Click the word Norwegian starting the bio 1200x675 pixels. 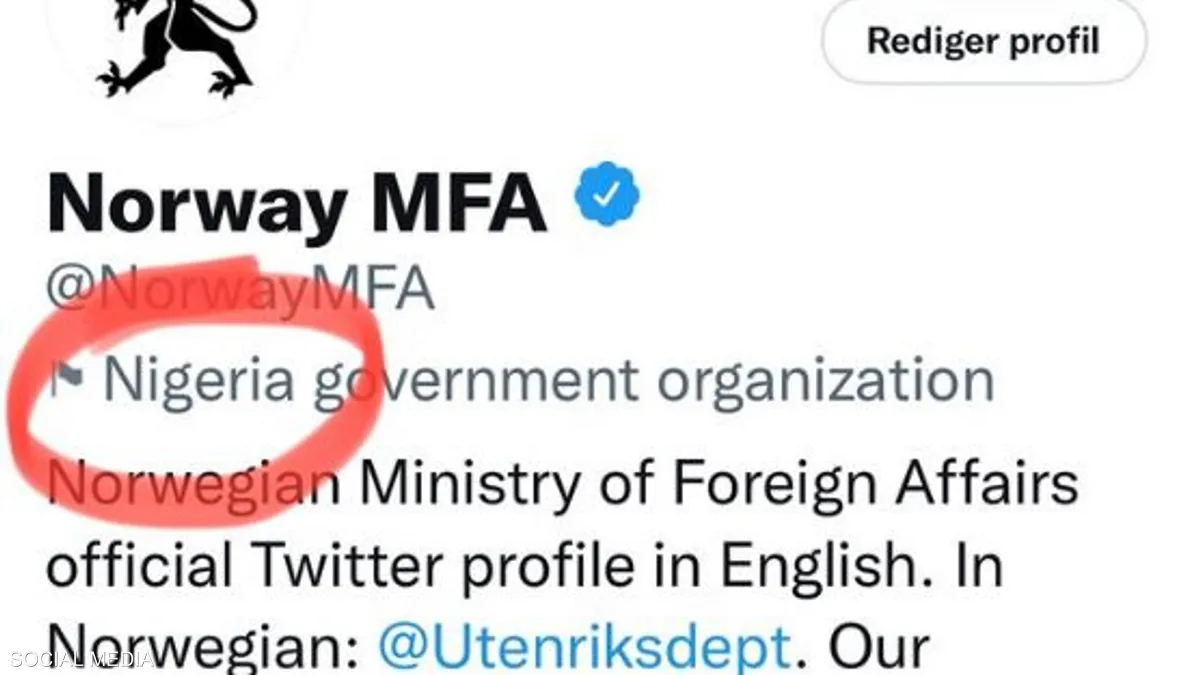pos(196,483)
